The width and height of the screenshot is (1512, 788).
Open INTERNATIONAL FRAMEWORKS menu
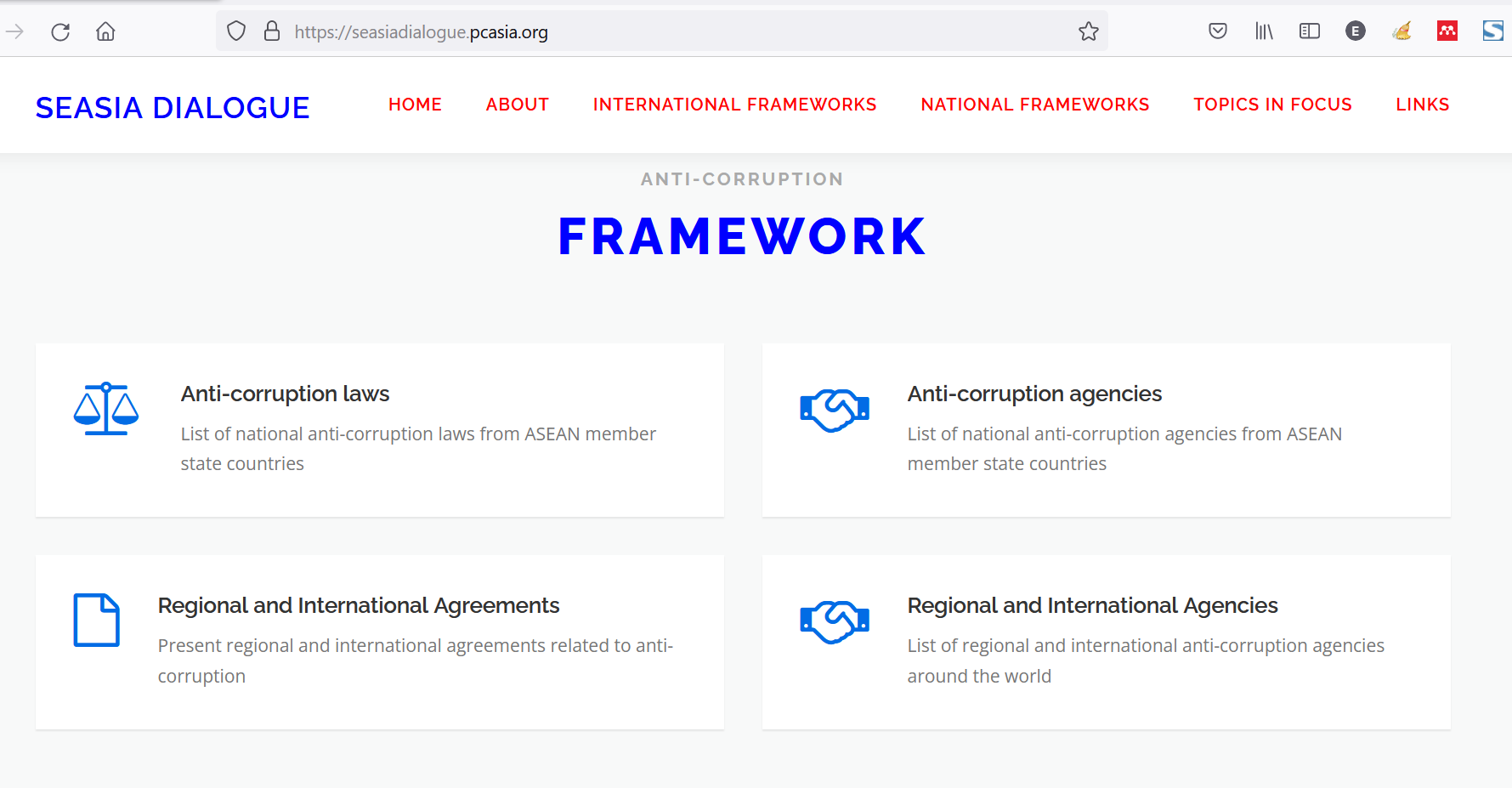tap(735, 105)
